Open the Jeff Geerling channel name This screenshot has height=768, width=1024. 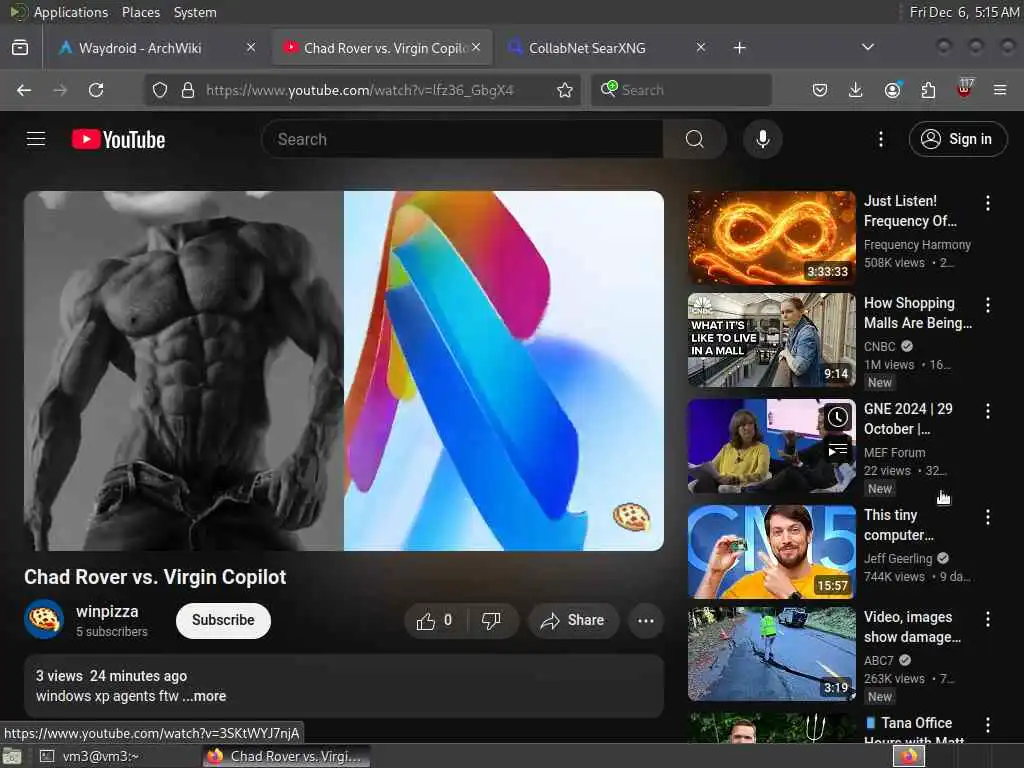point(898,559)
